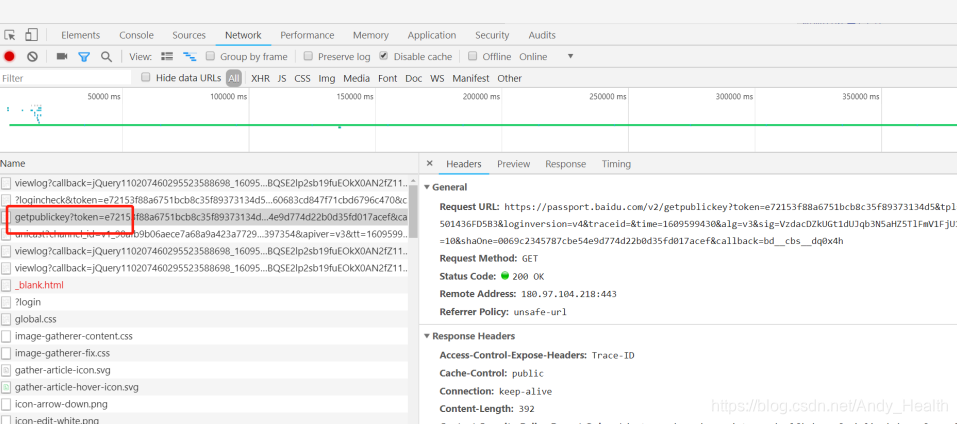
Task: Filter requests by Other
Action: click(x=509, y=78)
